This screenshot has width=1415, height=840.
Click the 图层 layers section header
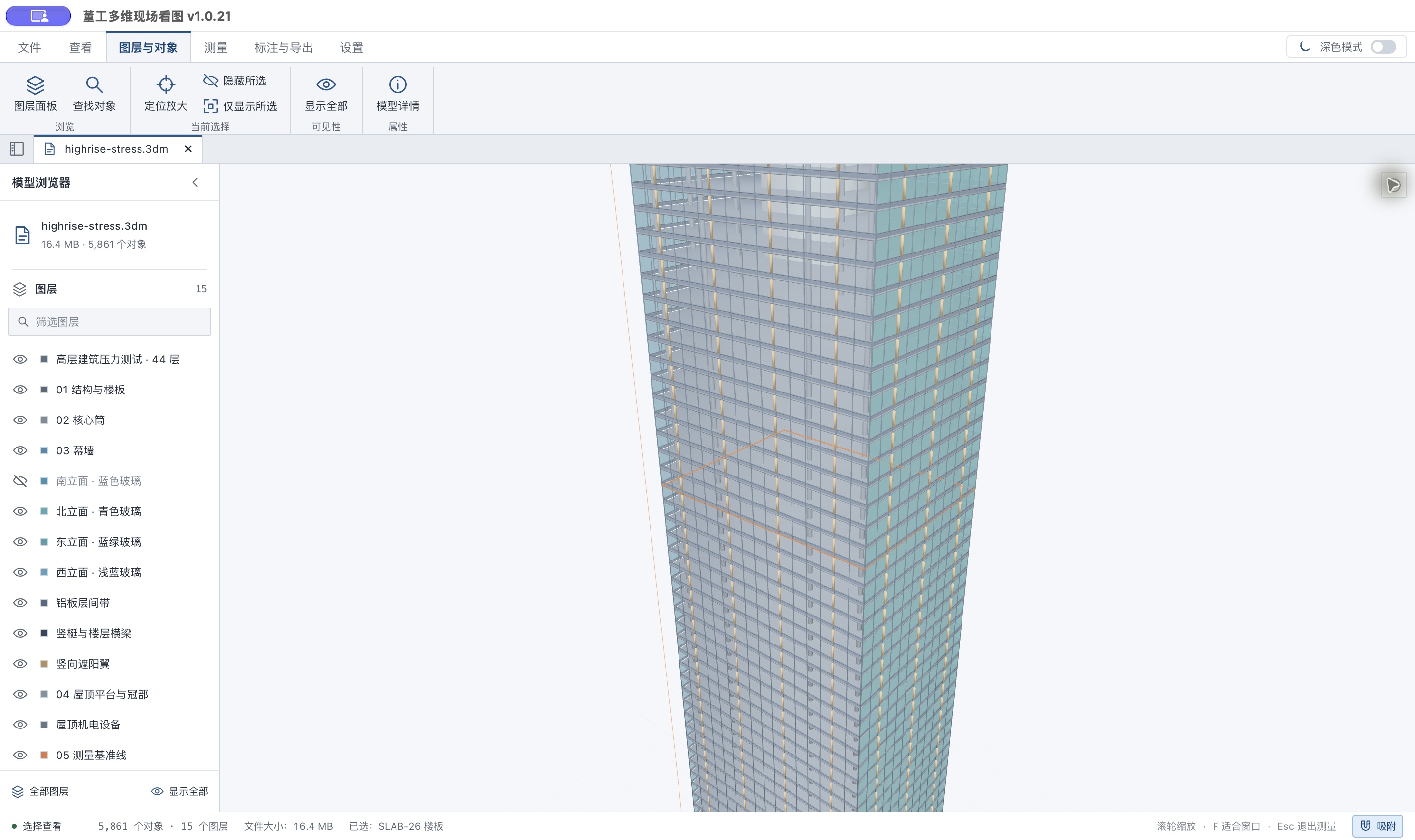109,289
